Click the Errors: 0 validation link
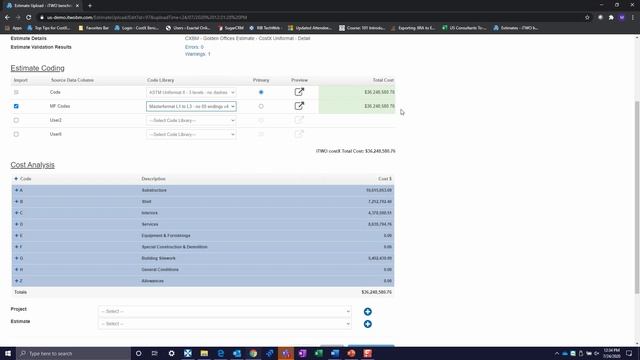The image size is (640, 360). [194, 47]
